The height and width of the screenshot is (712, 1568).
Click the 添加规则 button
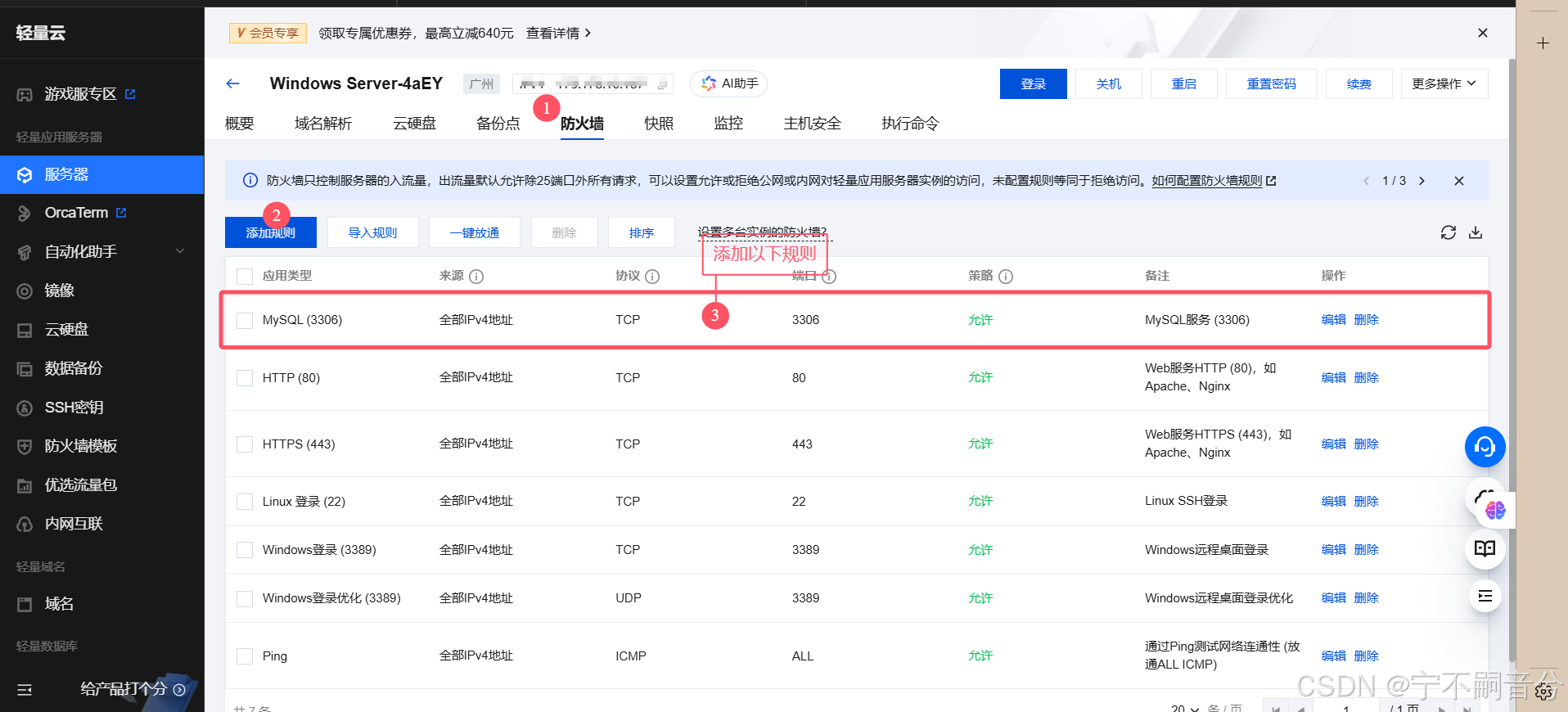click(x=271, y=232)
